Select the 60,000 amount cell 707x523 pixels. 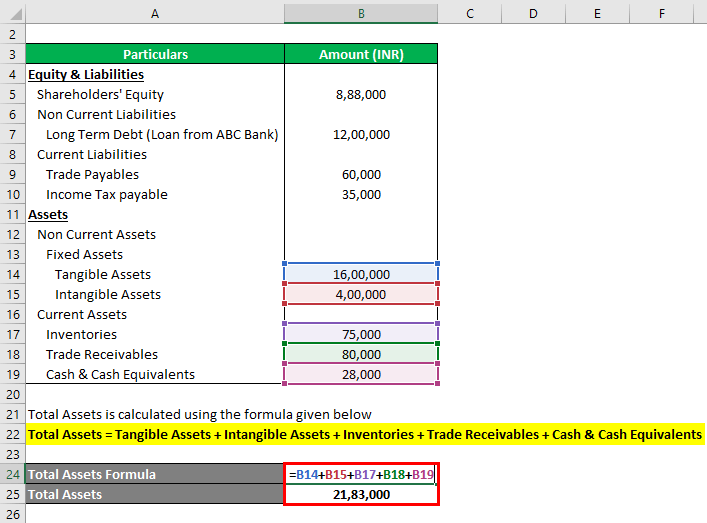coord(361,174)
